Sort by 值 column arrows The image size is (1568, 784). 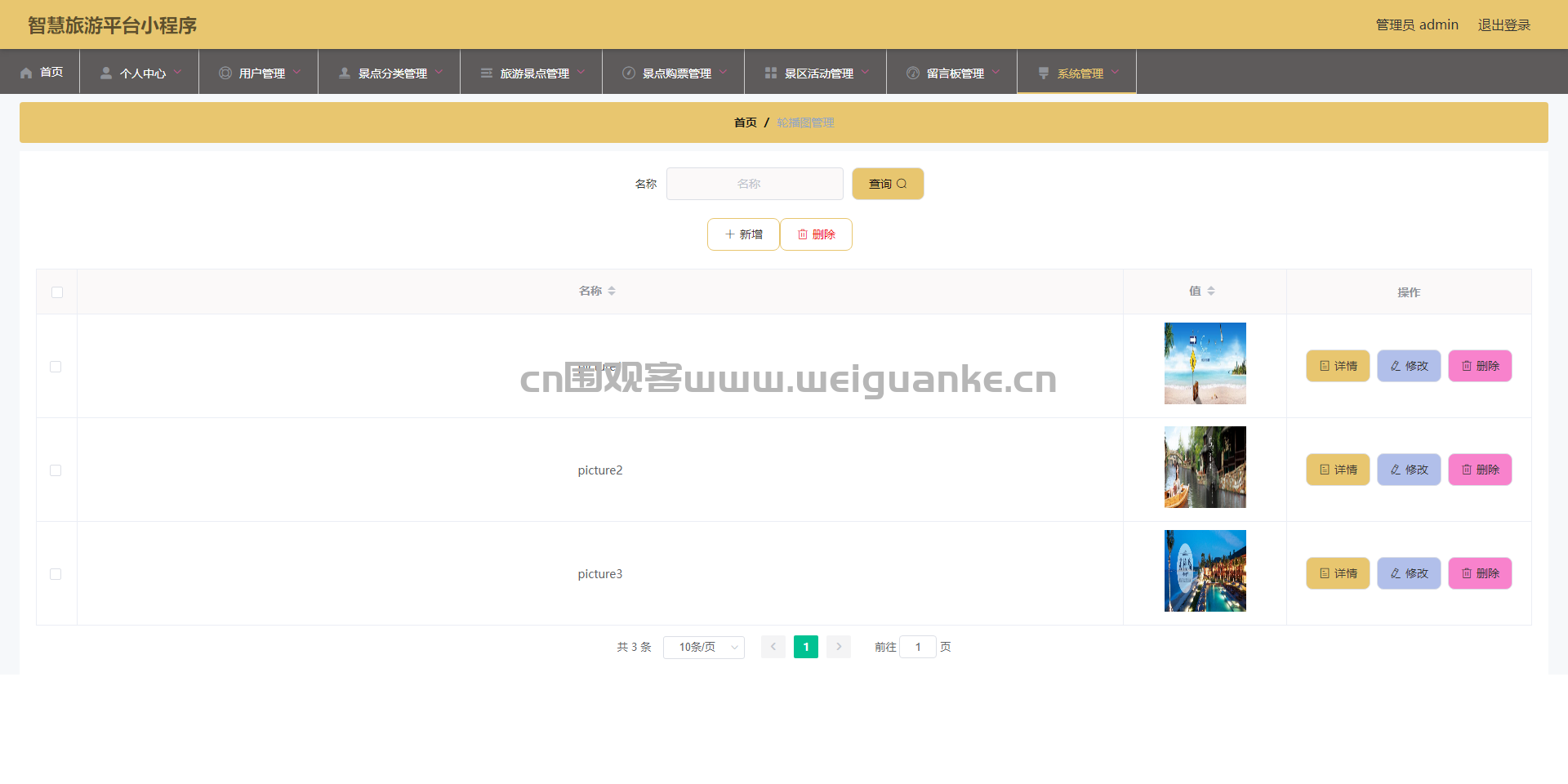[x=1211, y=291]
